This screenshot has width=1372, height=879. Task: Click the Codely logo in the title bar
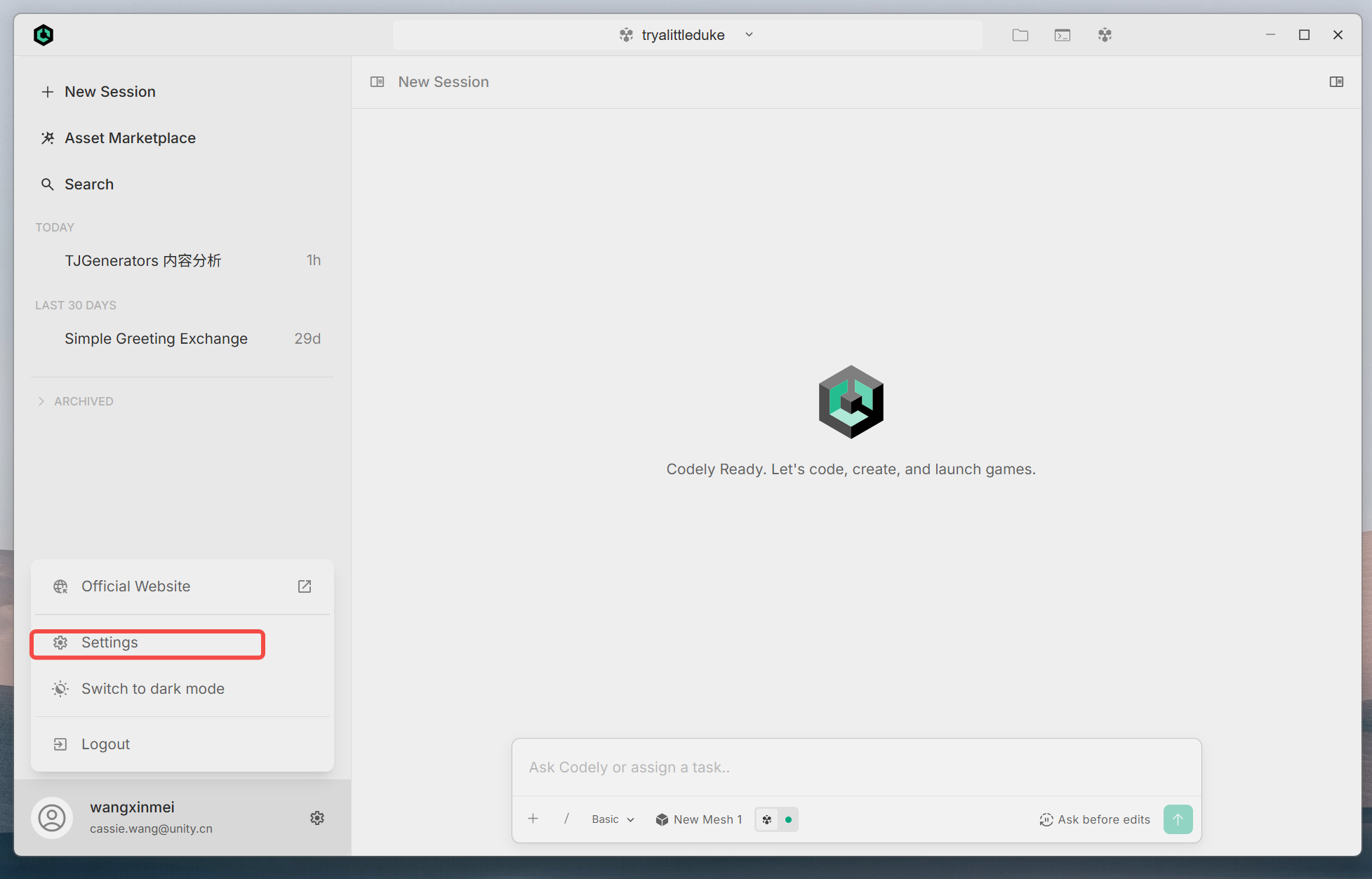pyautogui.click(x=44, y=35)
